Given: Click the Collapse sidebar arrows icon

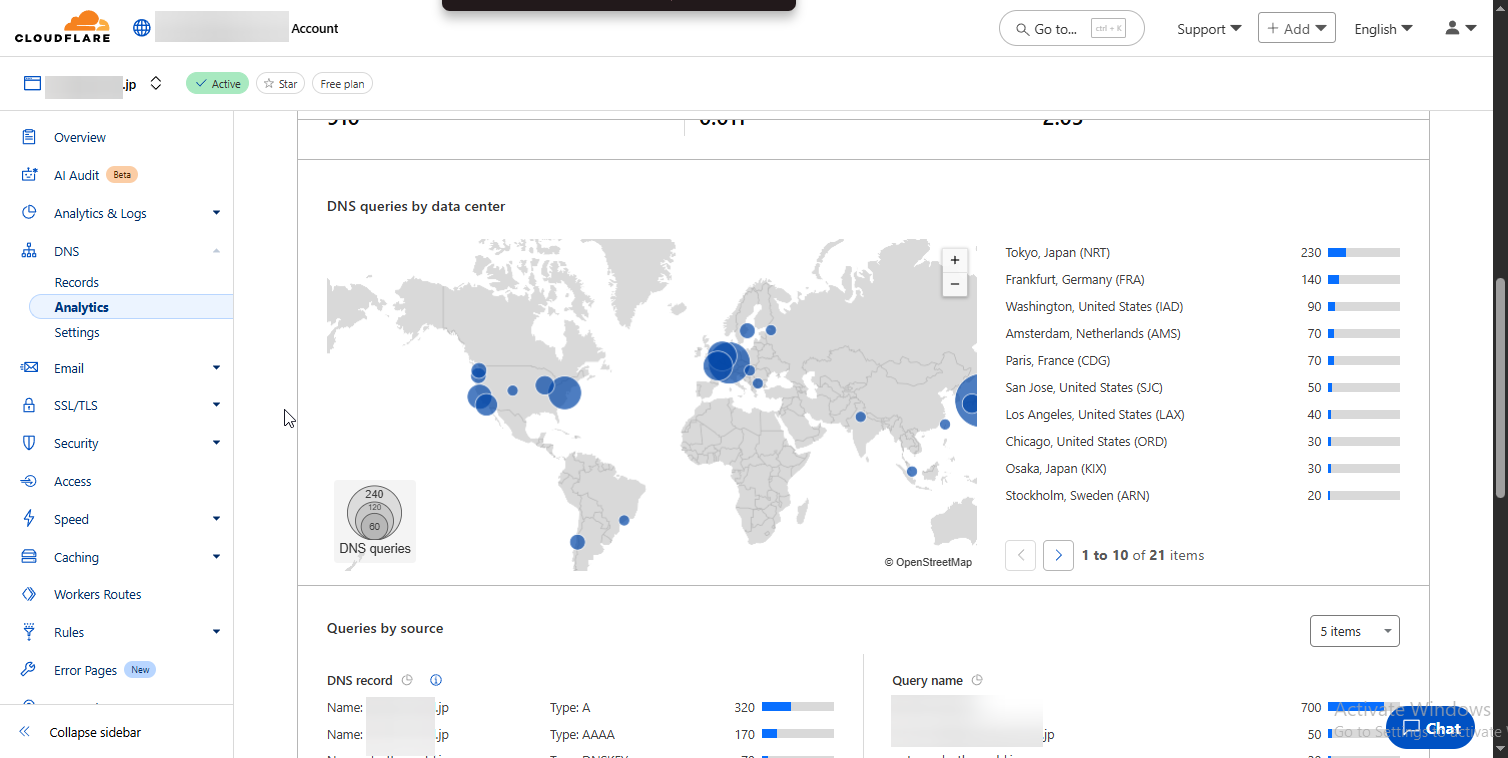Looking at the screenshot, I should [x=25, y=732].
